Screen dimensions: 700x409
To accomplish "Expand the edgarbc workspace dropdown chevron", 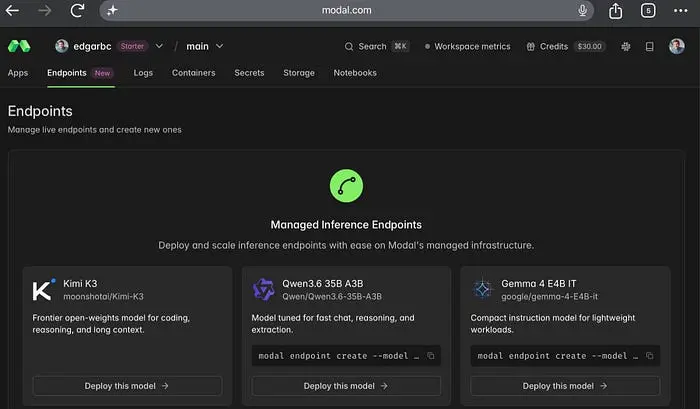I will [159, 46].
